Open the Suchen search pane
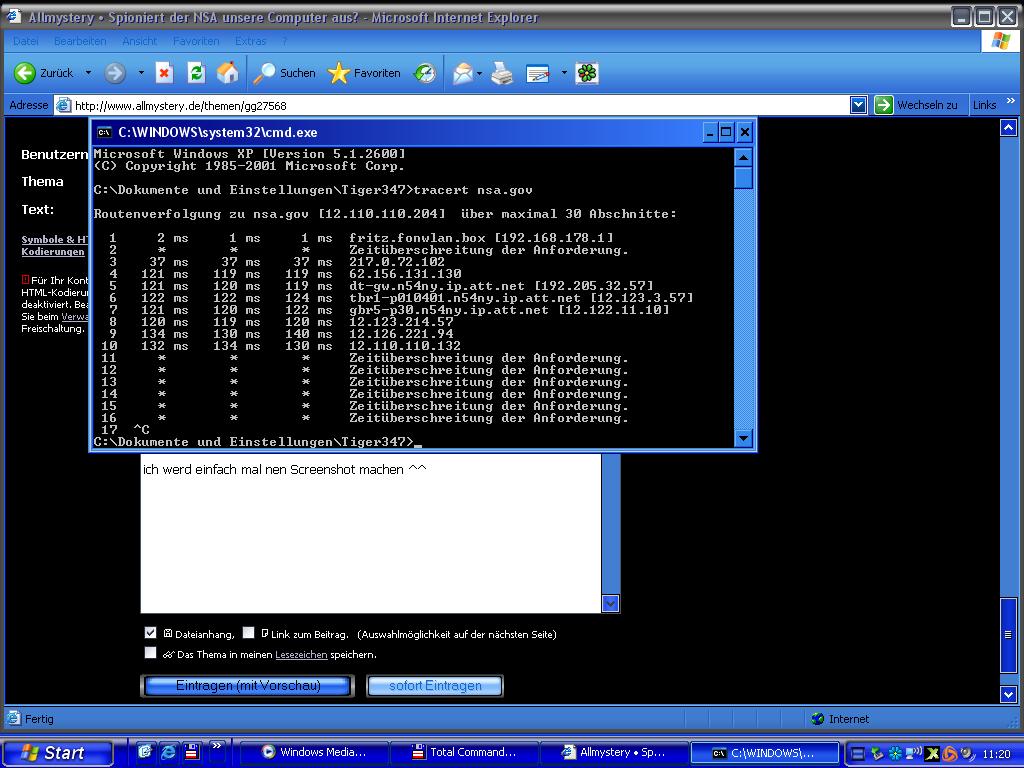Viewport: 1024px width, 768px height. pos(285,73)
